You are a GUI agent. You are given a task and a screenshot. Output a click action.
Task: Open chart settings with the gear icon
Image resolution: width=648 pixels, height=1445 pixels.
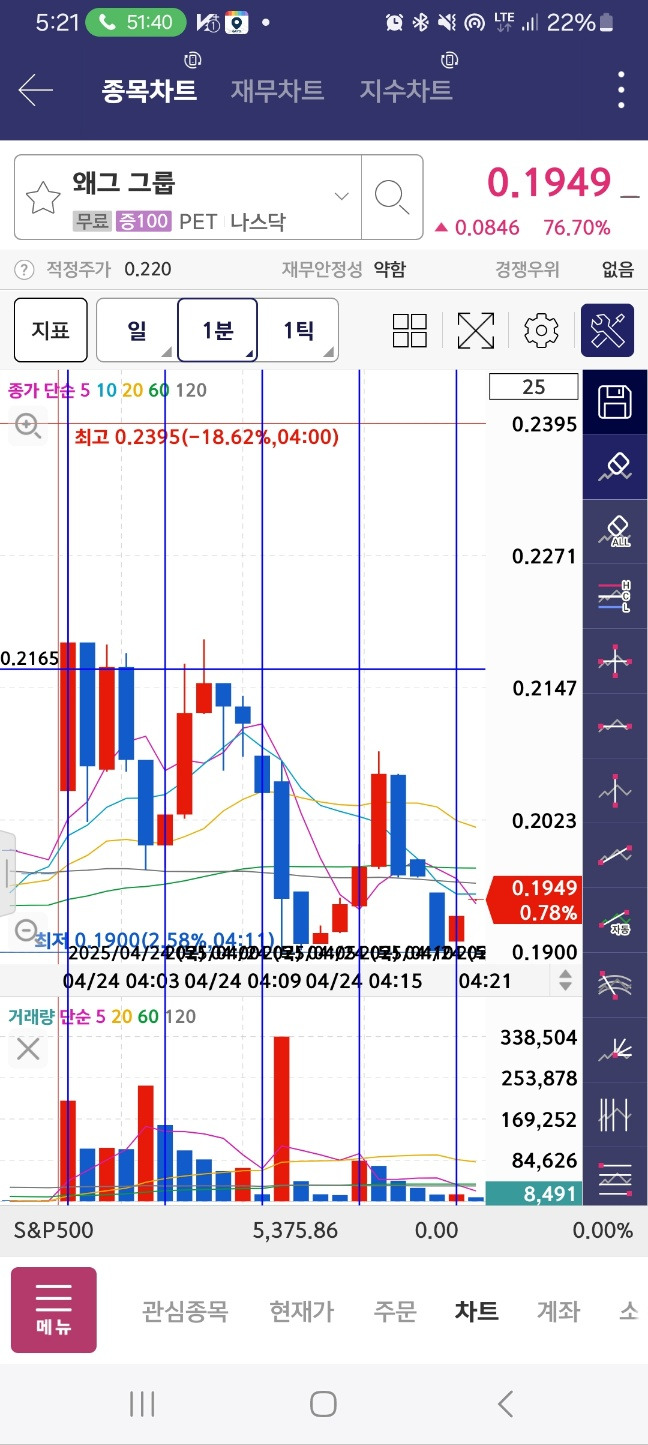click(x=541, y=330)
